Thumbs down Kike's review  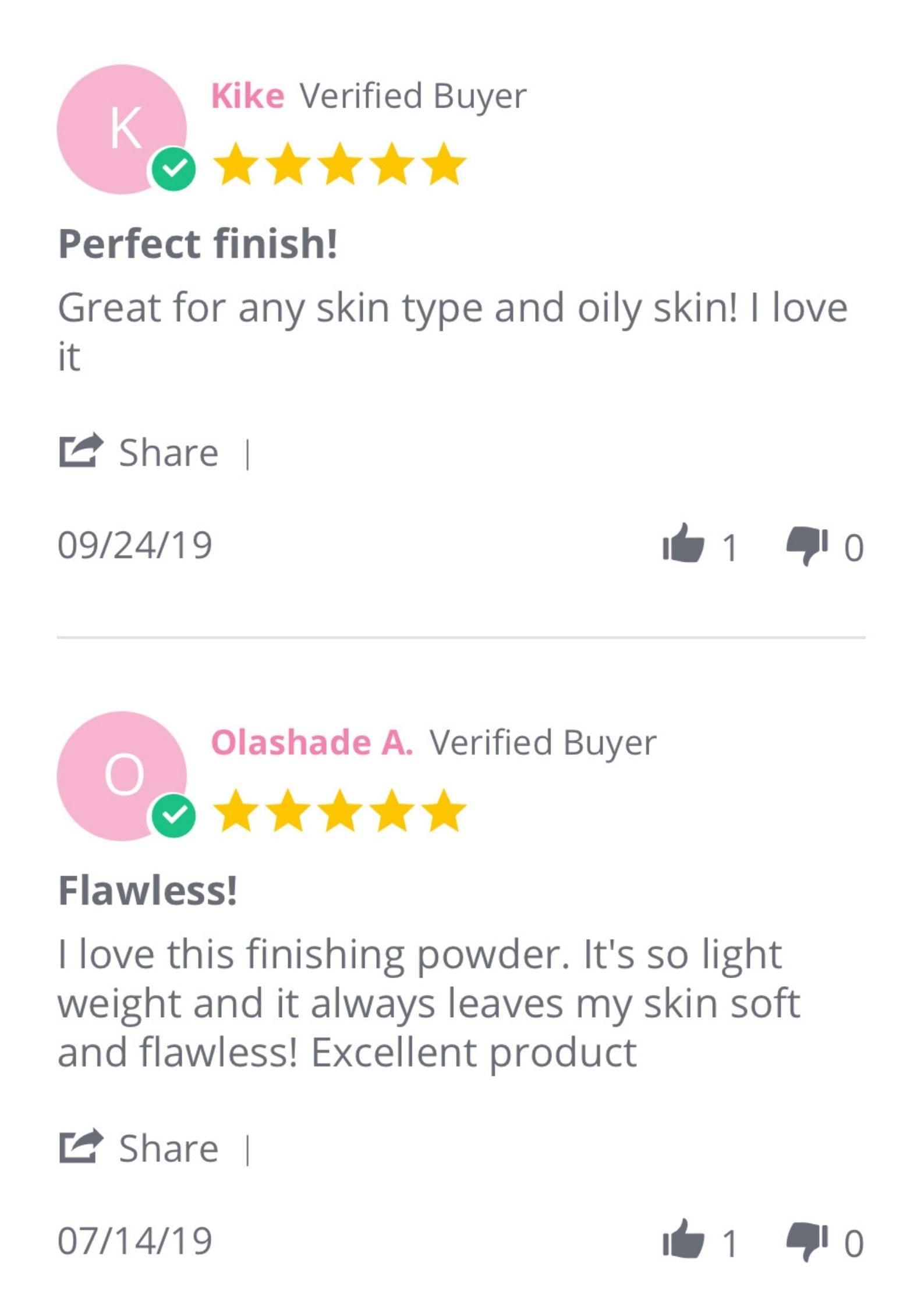(x=806, y=546)
